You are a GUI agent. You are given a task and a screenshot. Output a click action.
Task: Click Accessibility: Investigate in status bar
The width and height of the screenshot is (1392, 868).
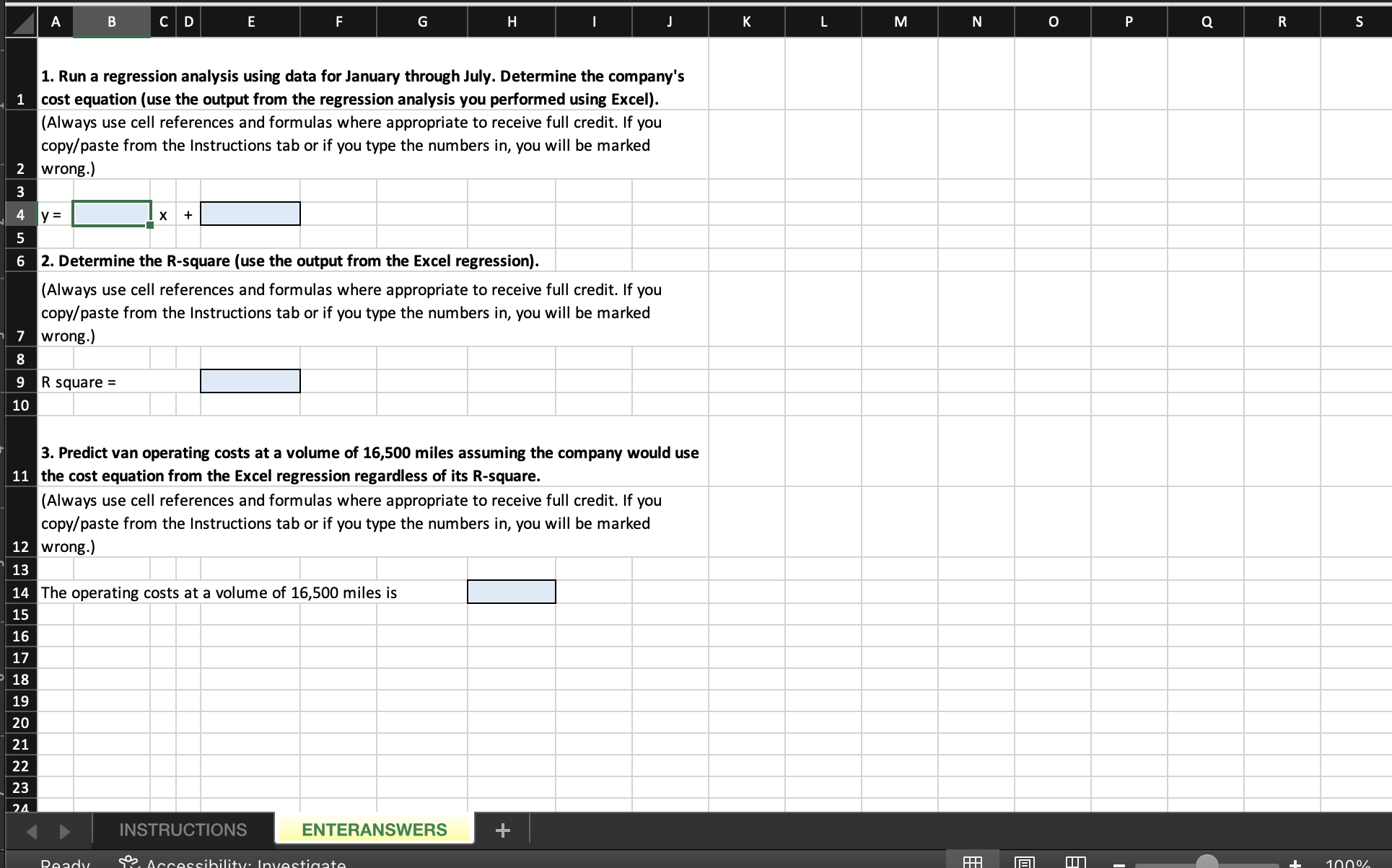tap(233, 863)
